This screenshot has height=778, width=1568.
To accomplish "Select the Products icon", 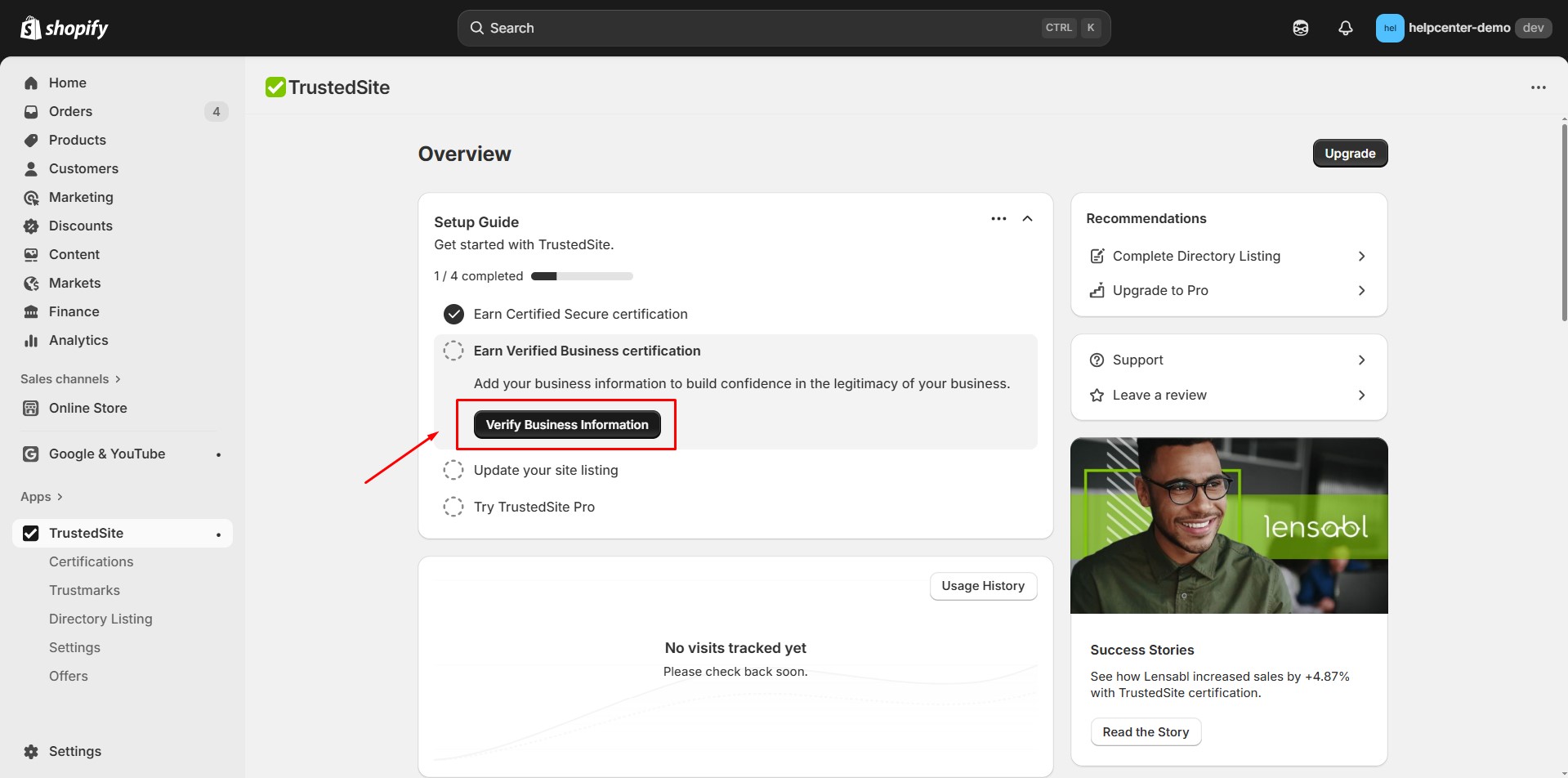I will click(30, 140).
